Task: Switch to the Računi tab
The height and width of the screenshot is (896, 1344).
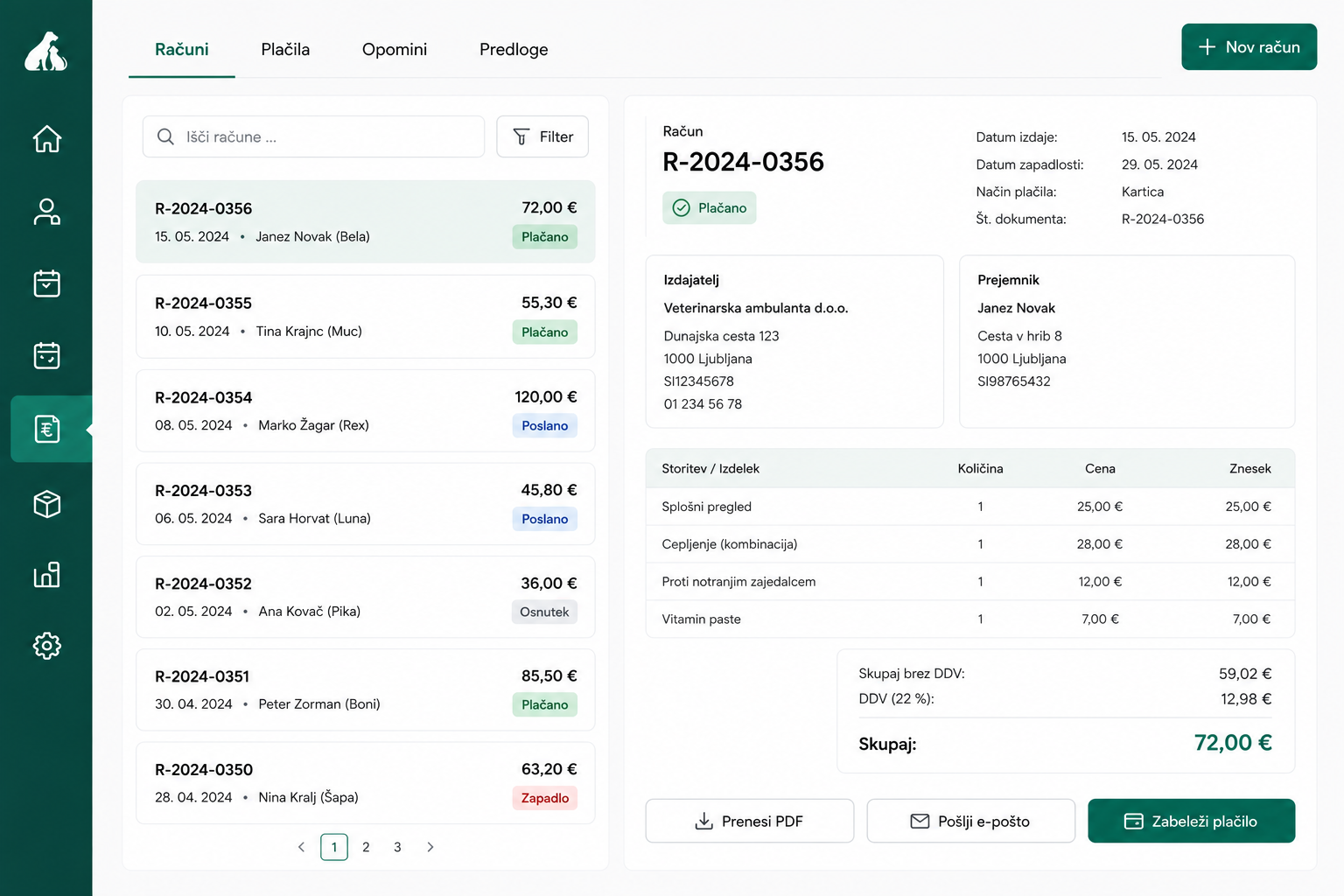Action: 182,50
